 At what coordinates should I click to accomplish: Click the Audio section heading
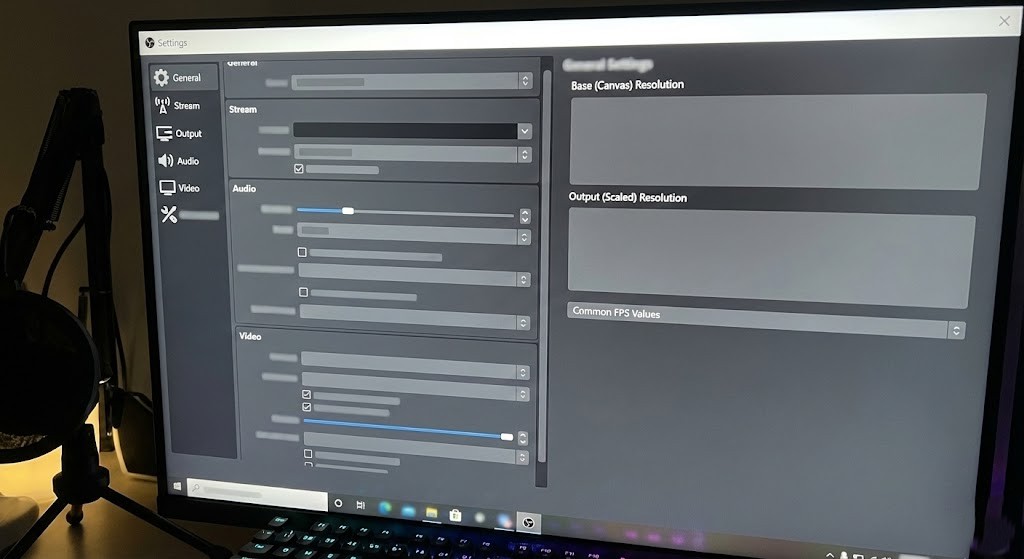pos(244,189)
